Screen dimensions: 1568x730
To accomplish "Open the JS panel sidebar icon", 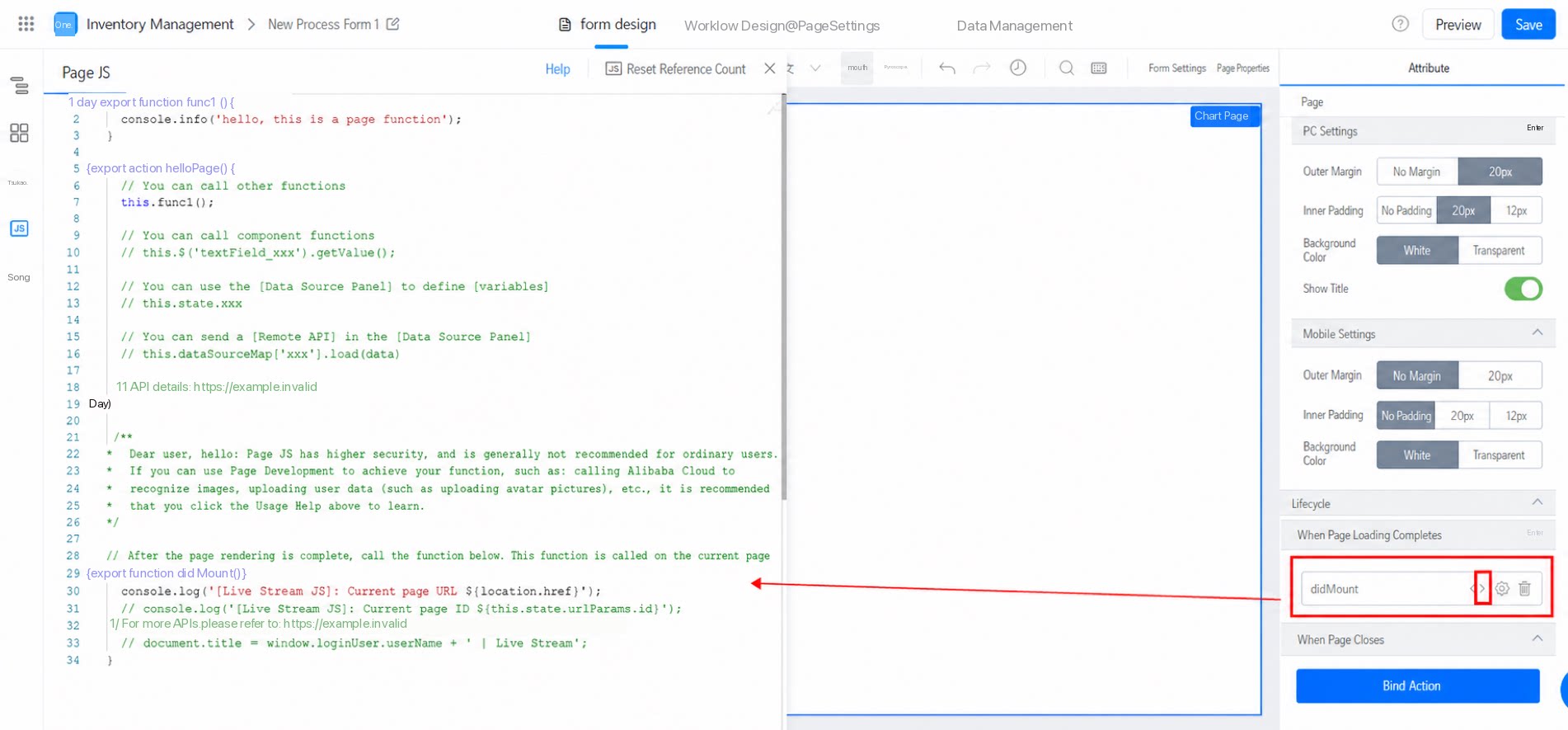I will (x=19, y=228).
